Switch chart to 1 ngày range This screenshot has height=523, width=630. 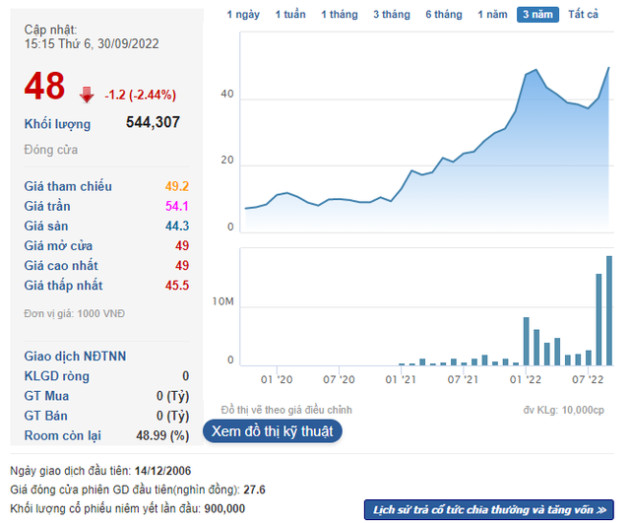pyautogui.click(x=243, y=15)
